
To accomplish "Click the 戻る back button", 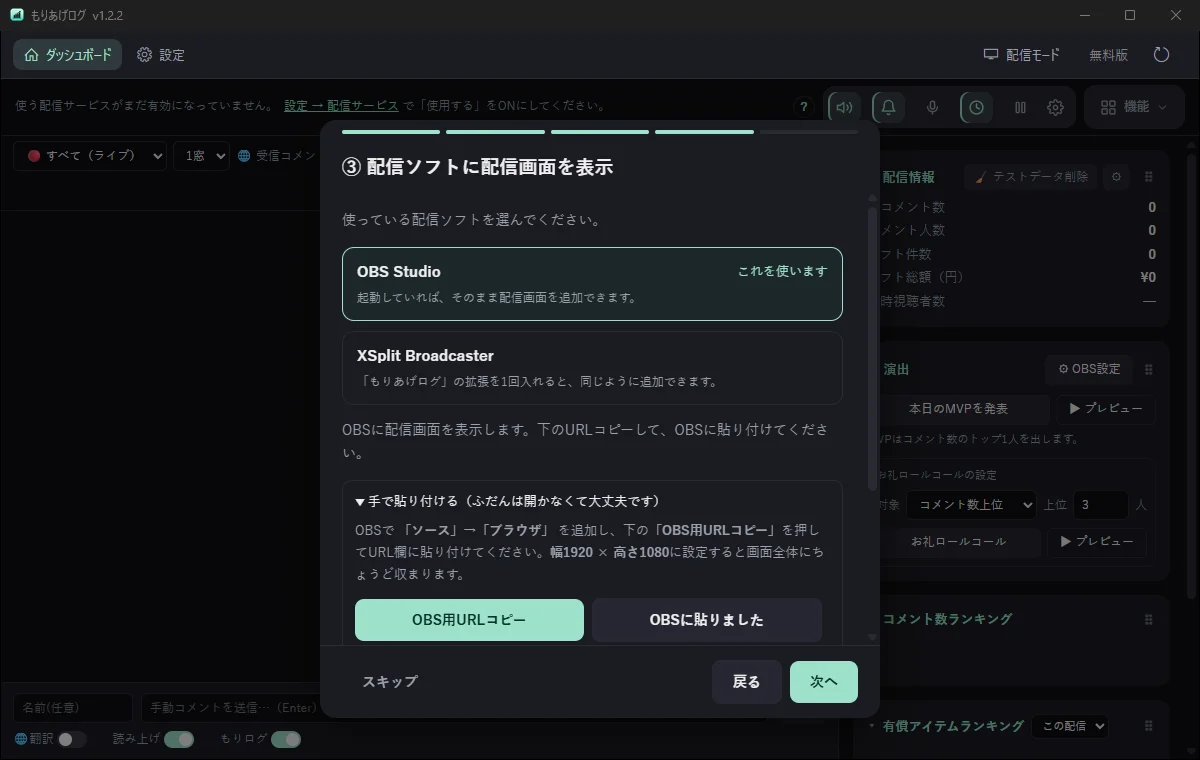I will [747, 682].
